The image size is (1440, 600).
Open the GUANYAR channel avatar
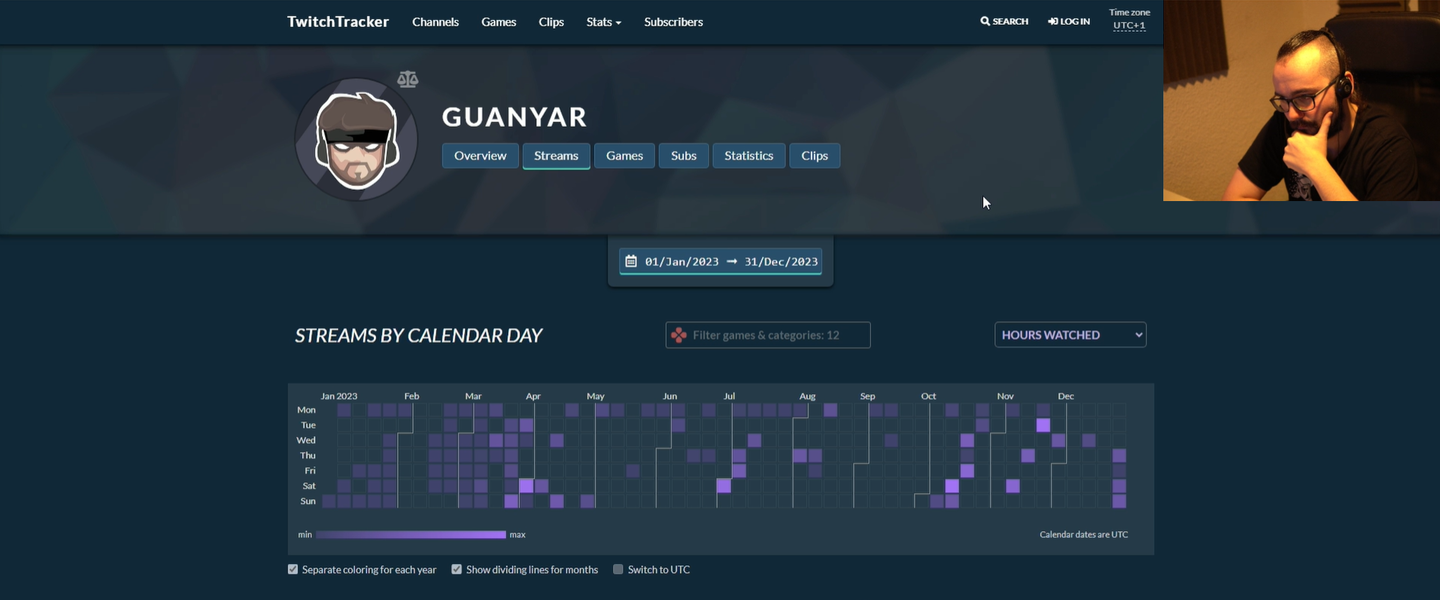click(x=356, y=139)
